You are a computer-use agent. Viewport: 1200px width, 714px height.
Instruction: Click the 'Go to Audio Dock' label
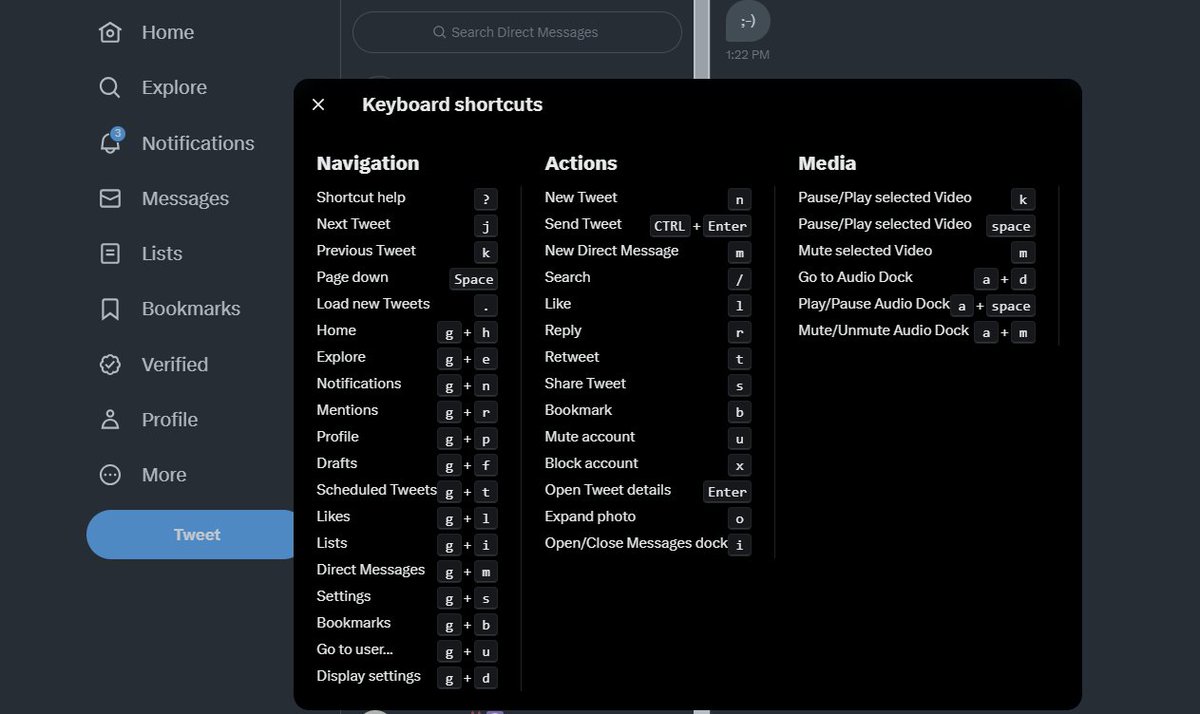click(856, 277)
